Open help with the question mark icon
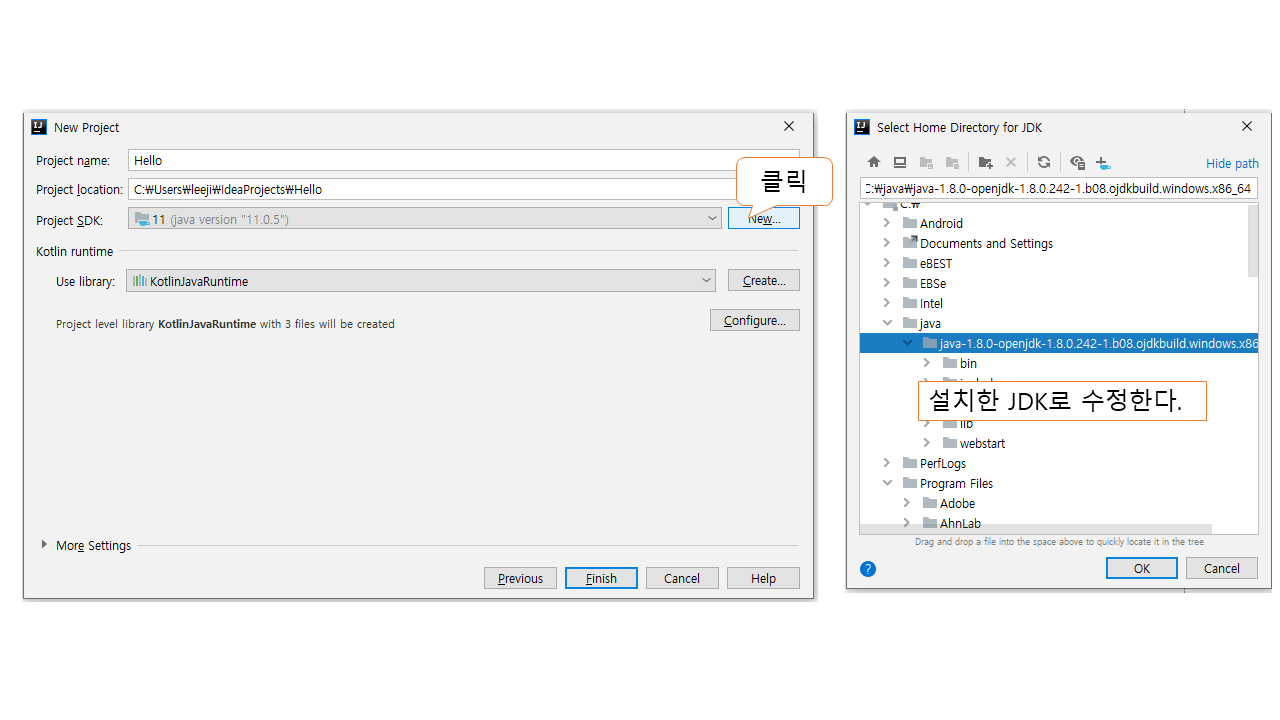The width and height of the screenshot is (1280, 720). coord(868,569)
